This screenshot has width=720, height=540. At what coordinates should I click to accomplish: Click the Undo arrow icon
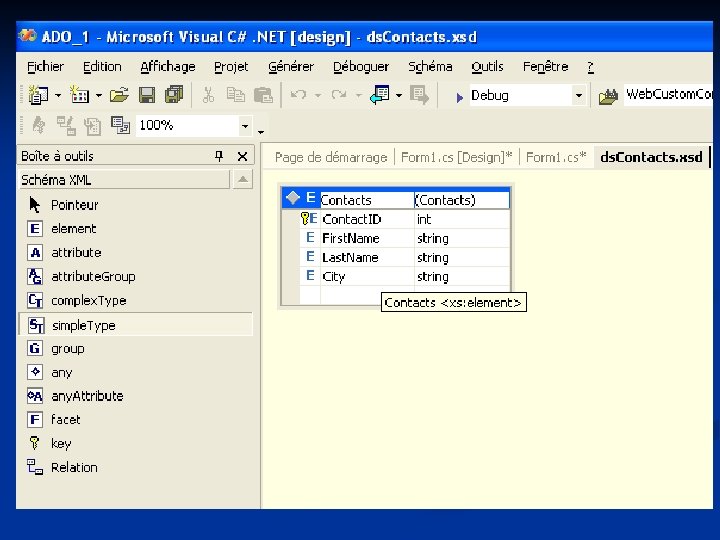(298, 95)
